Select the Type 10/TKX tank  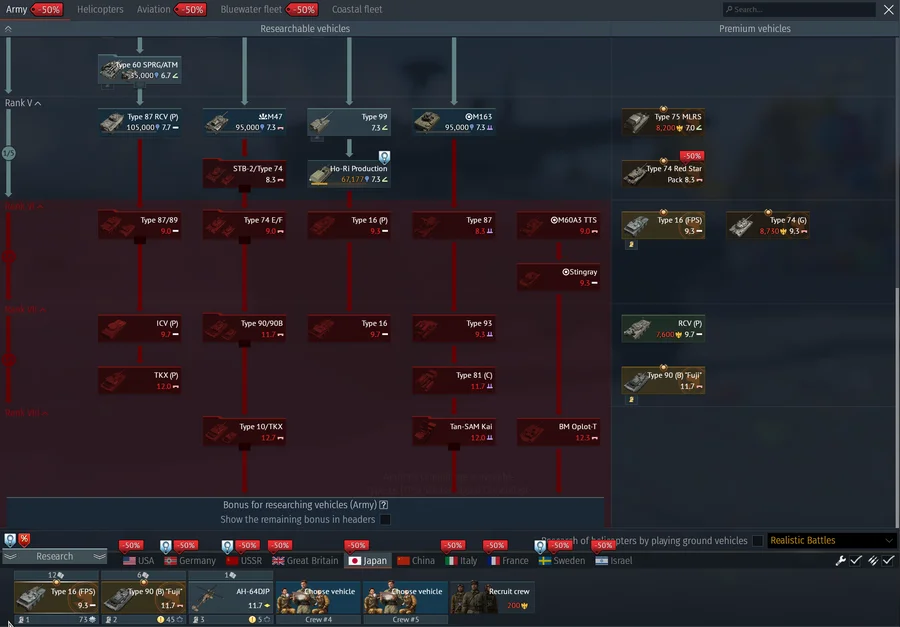(245, 432)
